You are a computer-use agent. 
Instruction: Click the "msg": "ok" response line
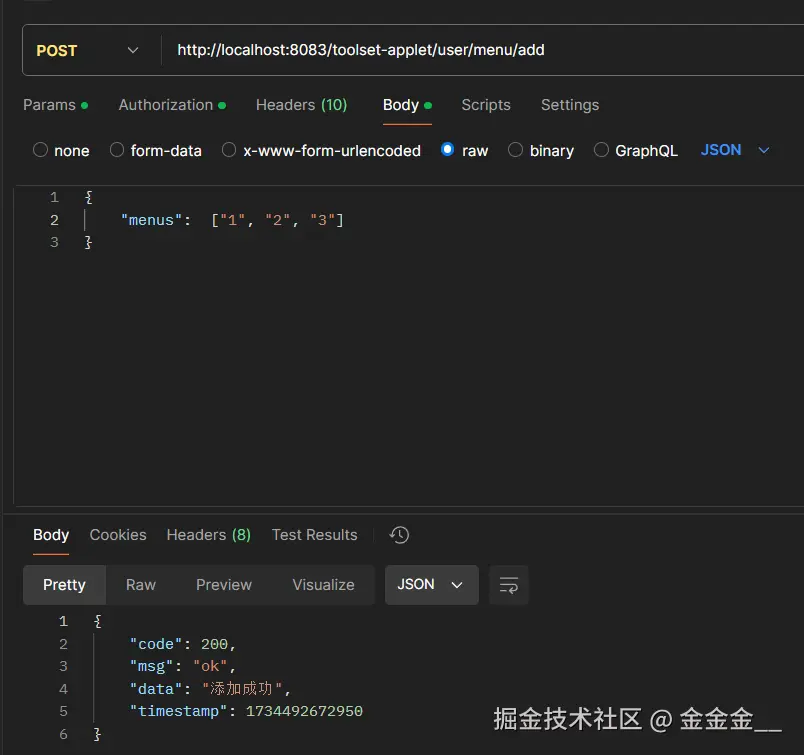coord(183,666)
